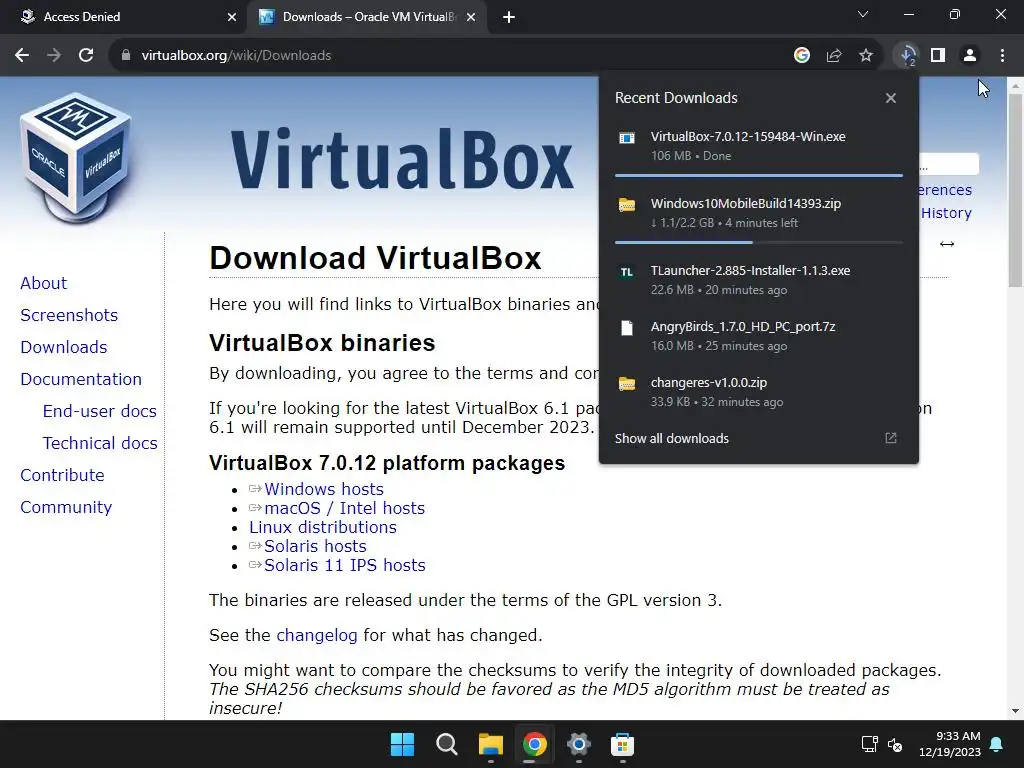This screenshot has height=768, width=1024.
Task: Close the Recent Downloads popup
Action: pos(891,98)
